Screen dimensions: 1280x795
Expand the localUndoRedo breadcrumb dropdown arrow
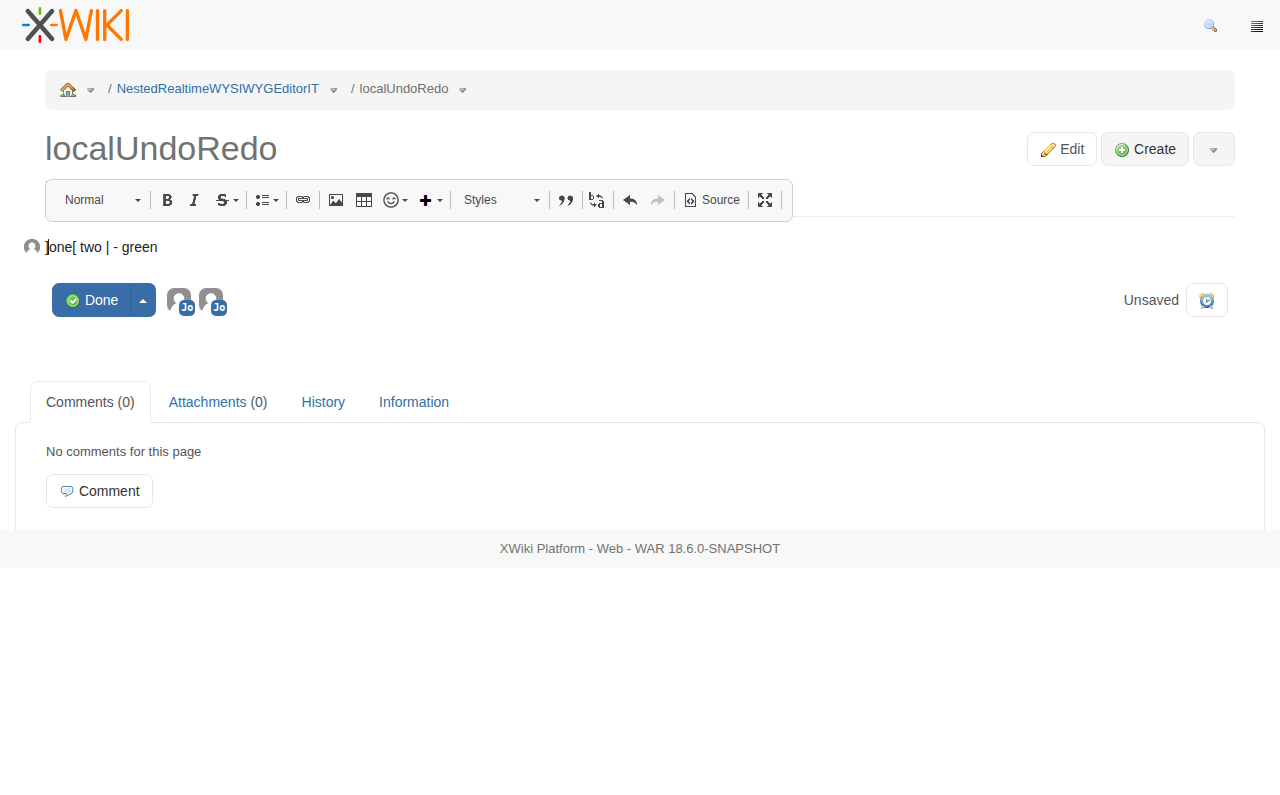pos(462,90)
